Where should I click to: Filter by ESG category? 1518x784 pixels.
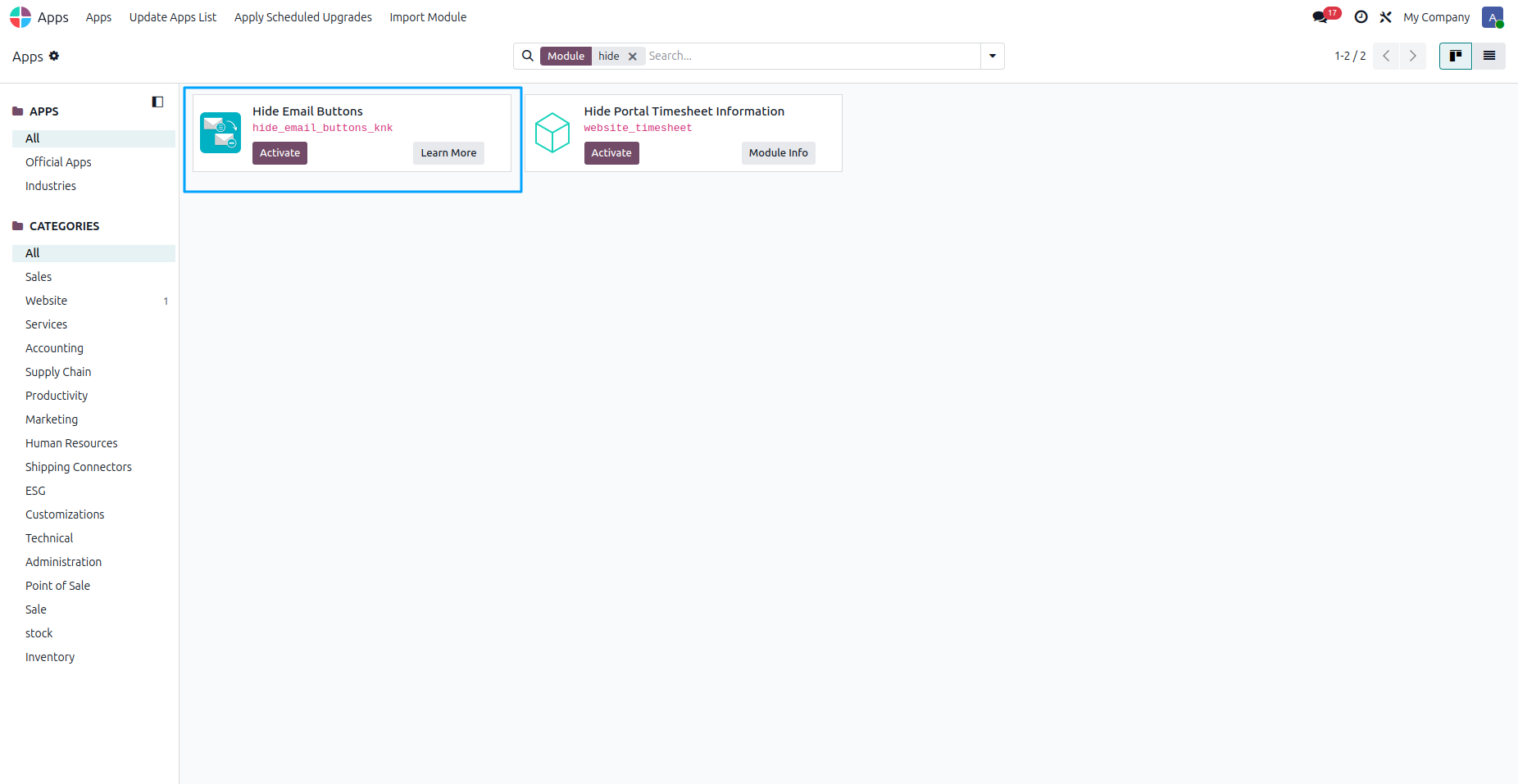tap(93, 491)
